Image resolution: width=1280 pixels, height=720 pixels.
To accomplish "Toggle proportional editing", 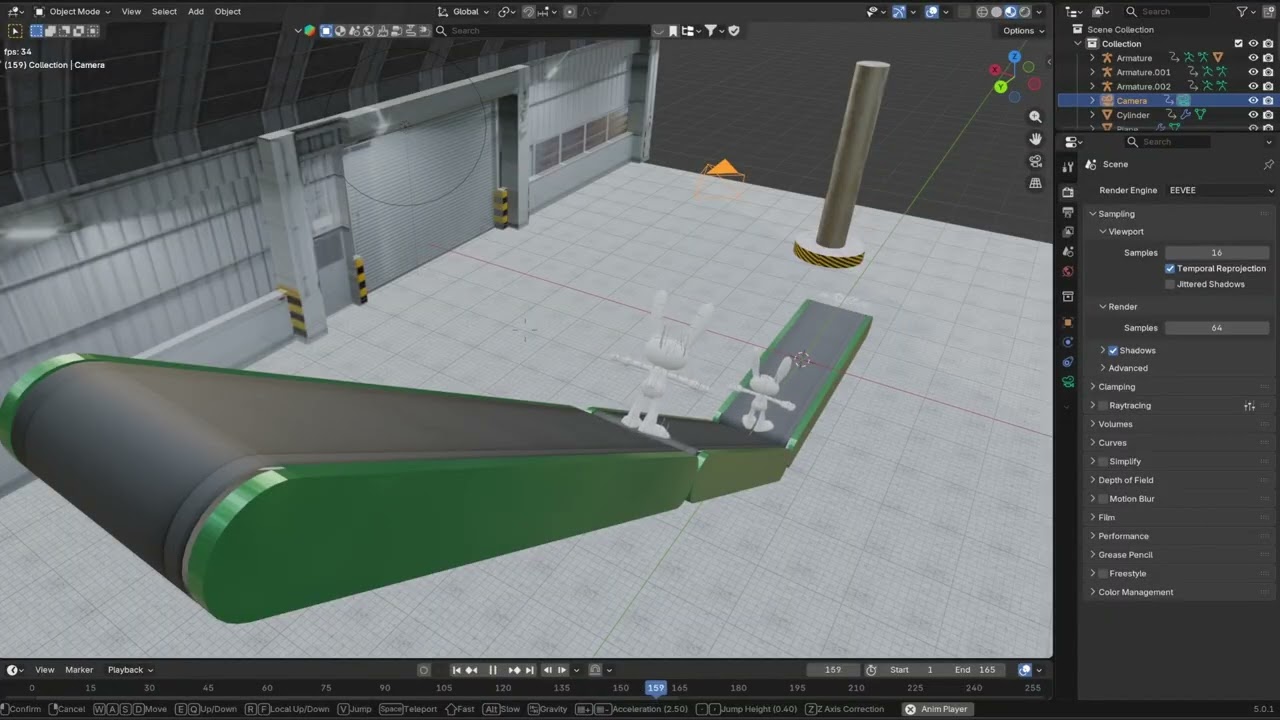I will pos(570,12).
